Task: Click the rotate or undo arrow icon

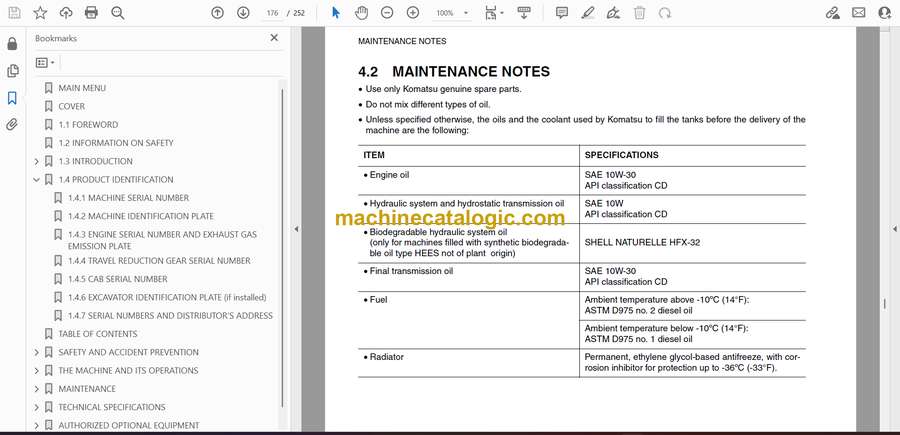Action: point(665,13)
